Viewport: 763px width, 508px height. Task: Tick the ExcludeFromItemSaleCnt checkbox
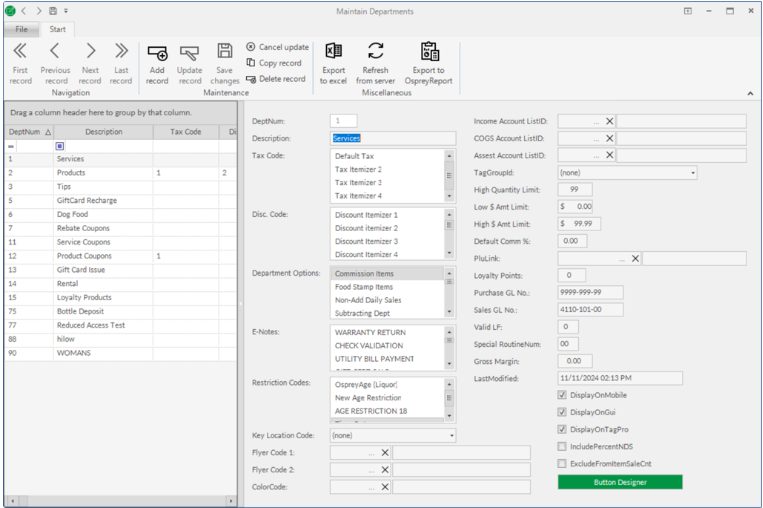pyautogui.click(x=562, y=463)
